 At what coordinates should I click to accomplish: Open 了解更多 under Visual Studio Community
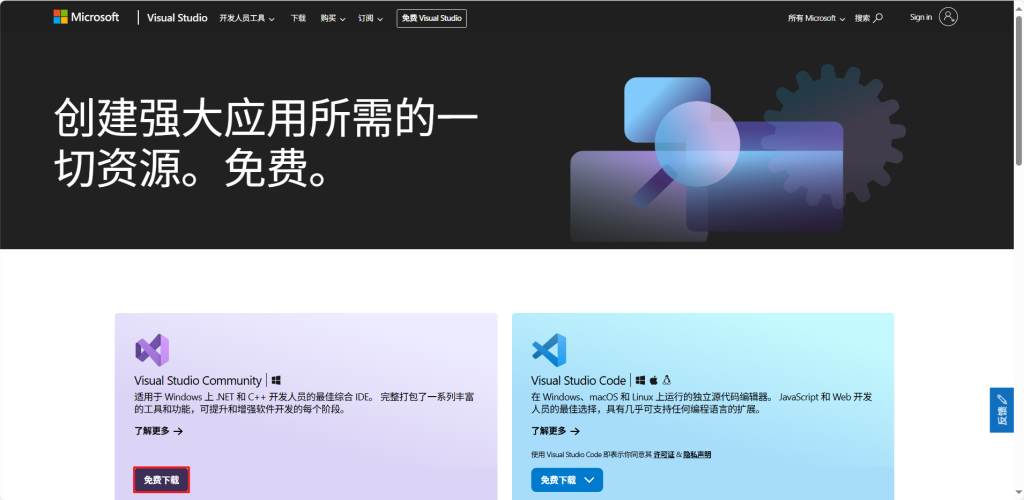159,431
